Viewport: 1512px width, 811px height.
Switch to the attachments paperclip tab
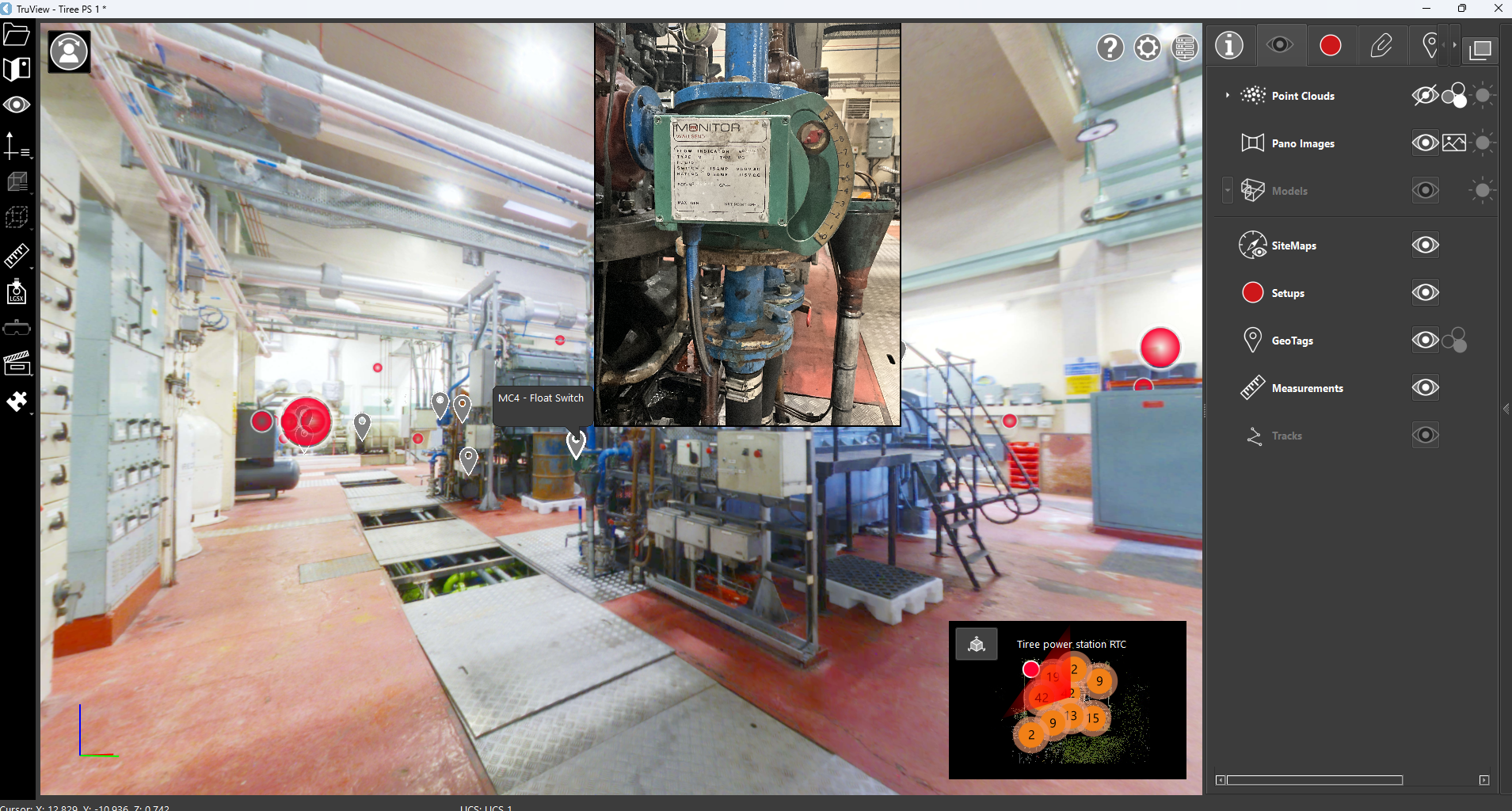coord(1381,46)
